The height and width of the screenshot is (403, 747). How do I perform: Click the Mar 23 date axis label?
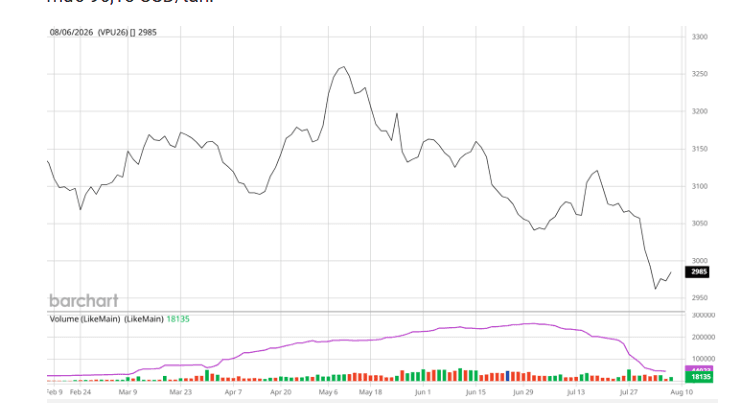pos(181,392)
